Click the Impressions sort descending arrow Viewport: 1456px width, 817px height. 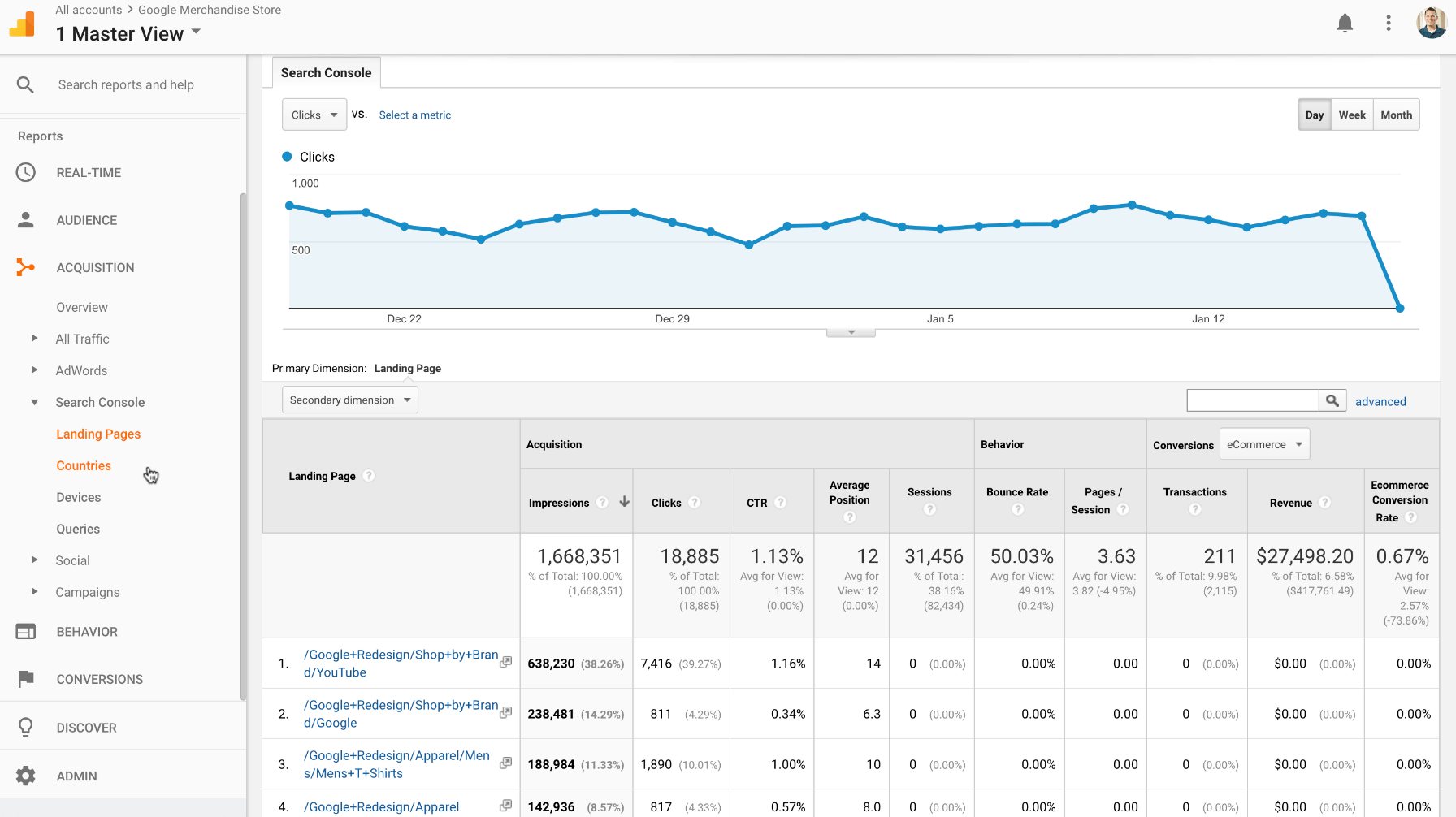pyautogui.click(x=624, y=502)
